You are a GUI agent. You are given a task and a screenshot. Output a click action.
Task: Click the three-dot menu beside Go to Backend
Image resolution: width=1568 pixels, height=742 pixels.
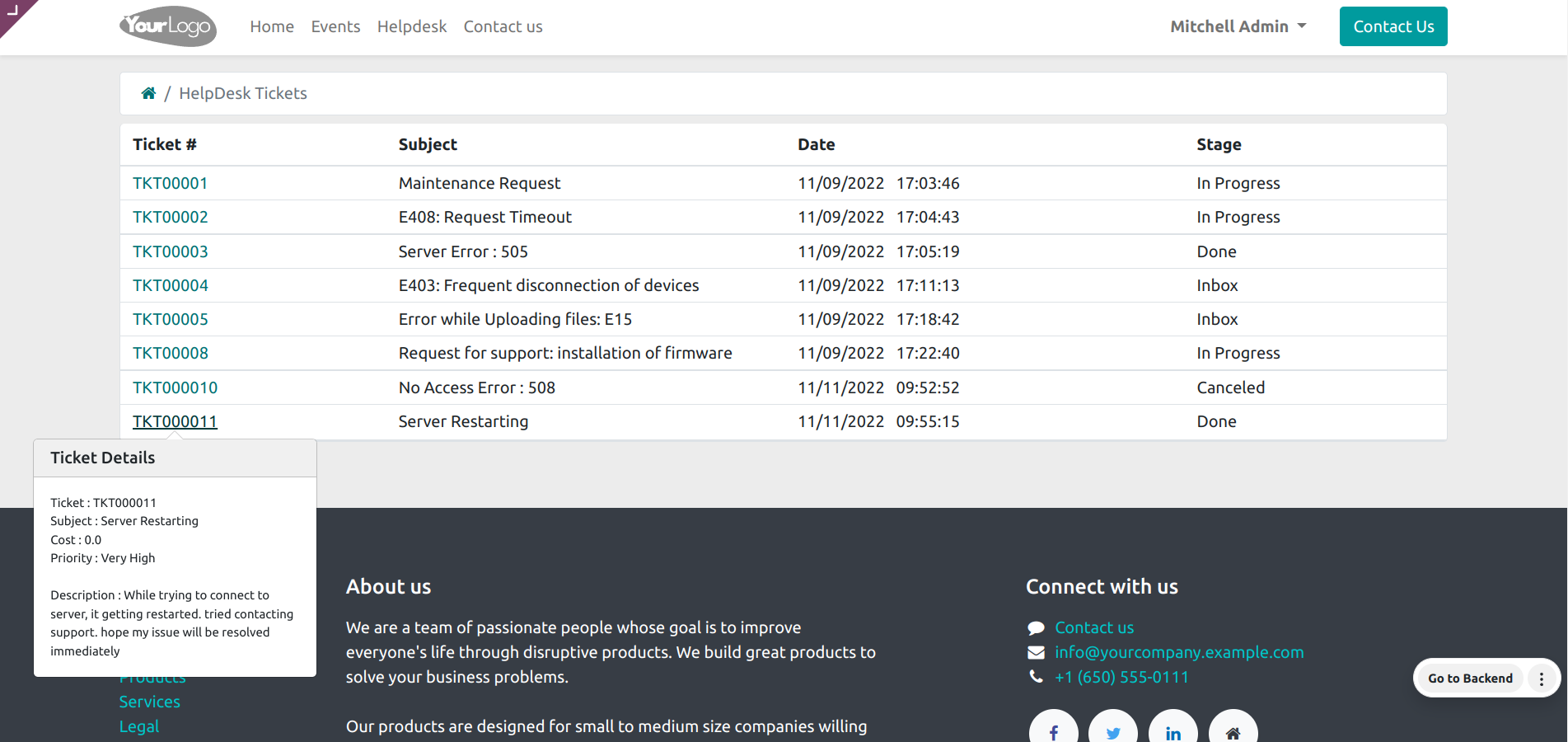click(x=1542, y=679)
